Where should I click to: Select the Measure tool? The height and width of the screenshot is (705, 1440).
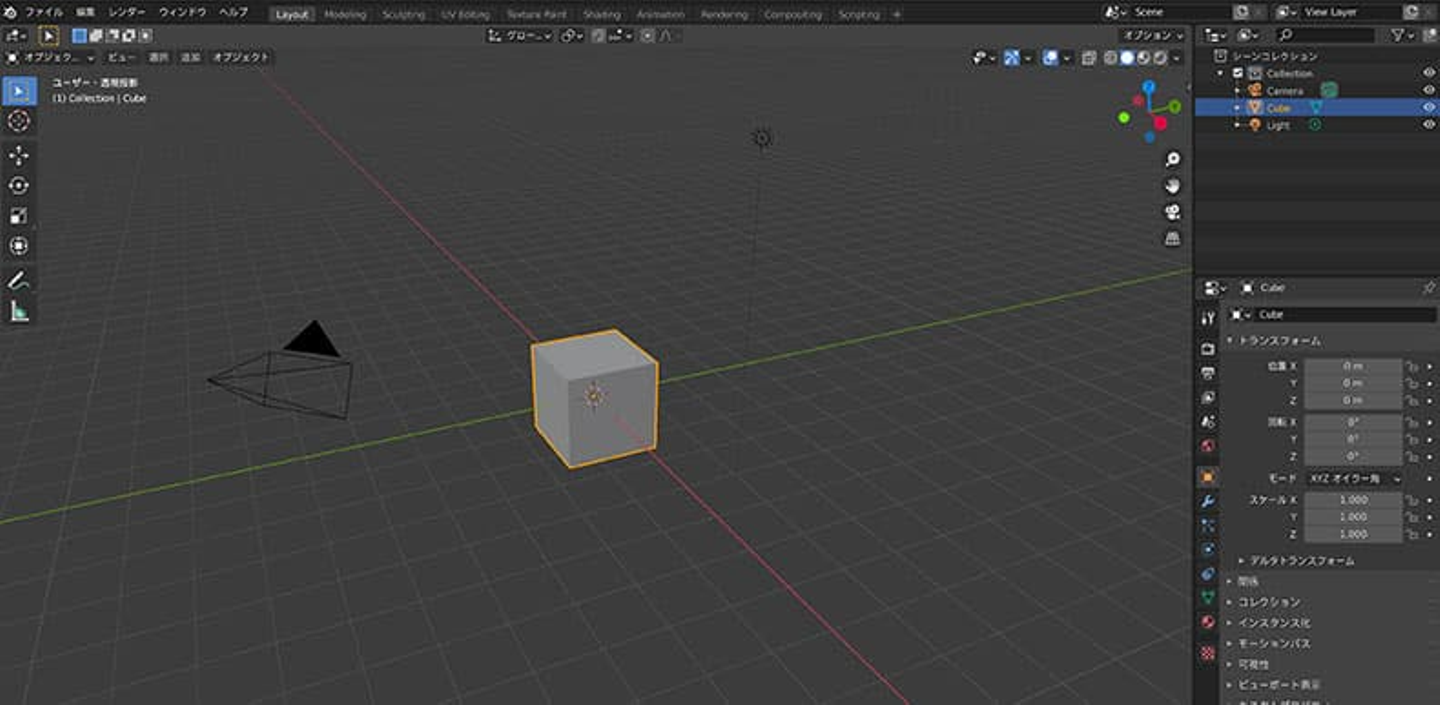click(19, 312)
